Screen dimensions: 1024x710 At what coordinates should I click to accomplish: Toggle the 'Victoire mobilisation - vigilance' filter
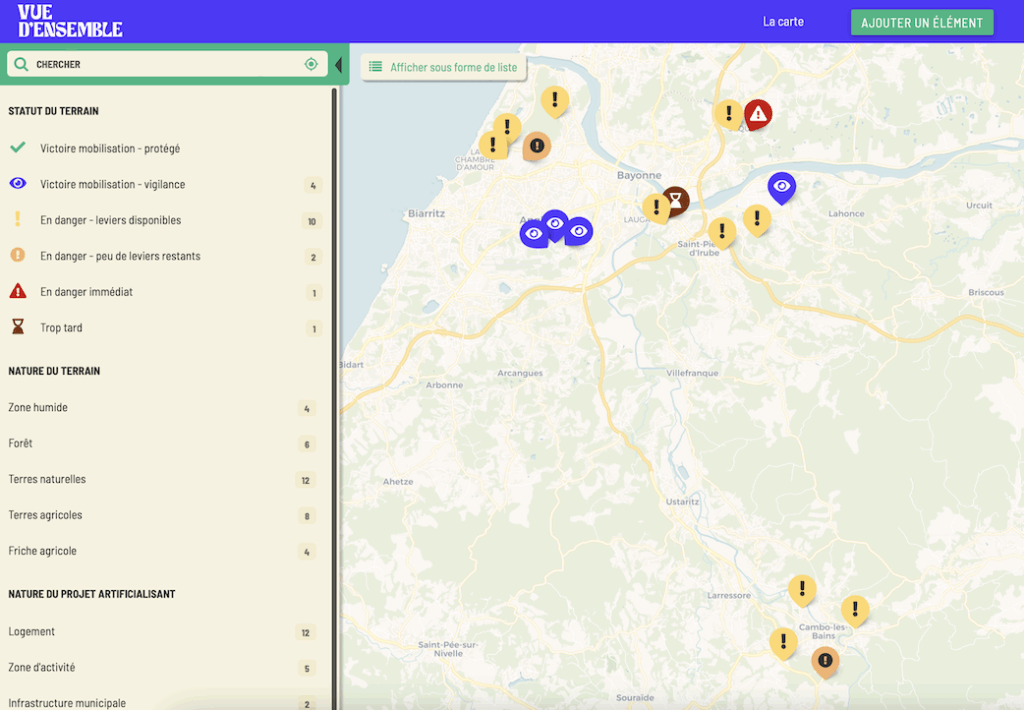tap(112, 184)
